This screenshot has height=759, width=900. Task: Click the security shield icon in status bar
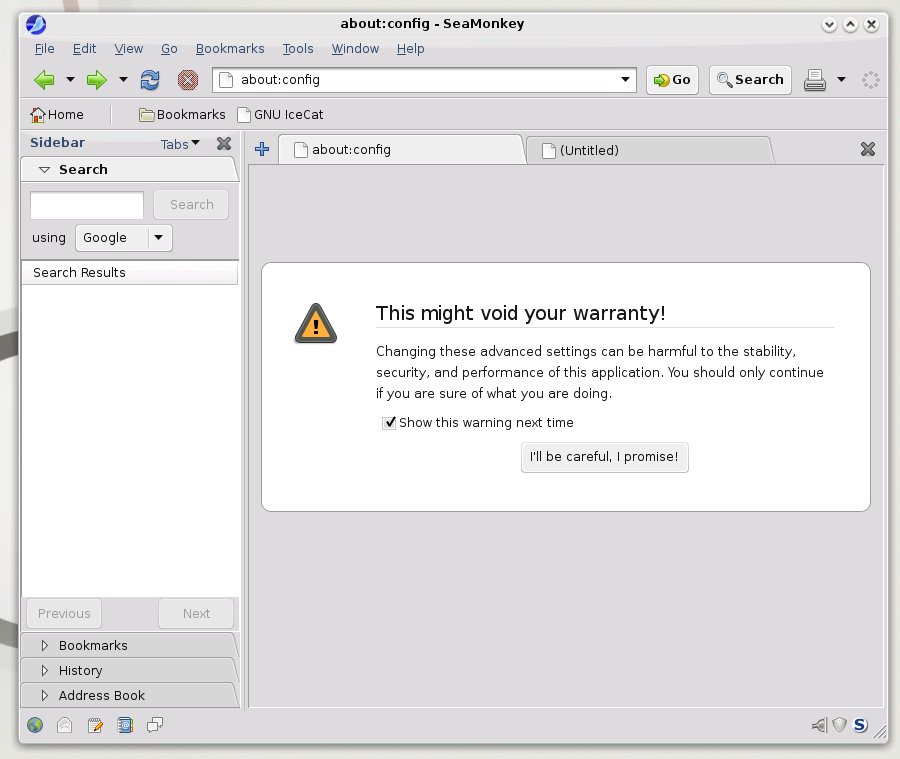click(840, 725)
